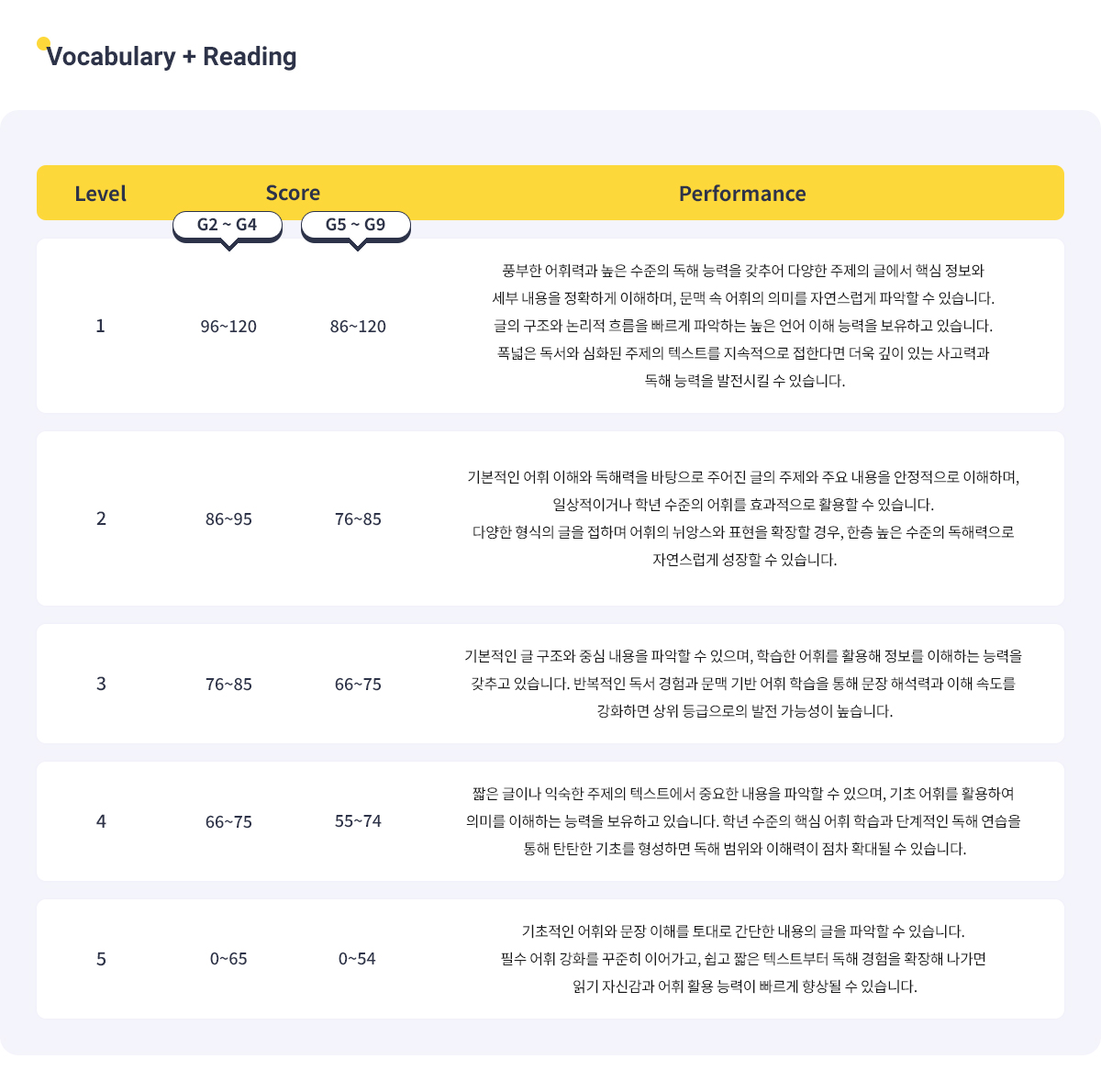This screenshot has width=1101, height=1092.
Task: Click the Performance column header
Action: click(742, 194)
